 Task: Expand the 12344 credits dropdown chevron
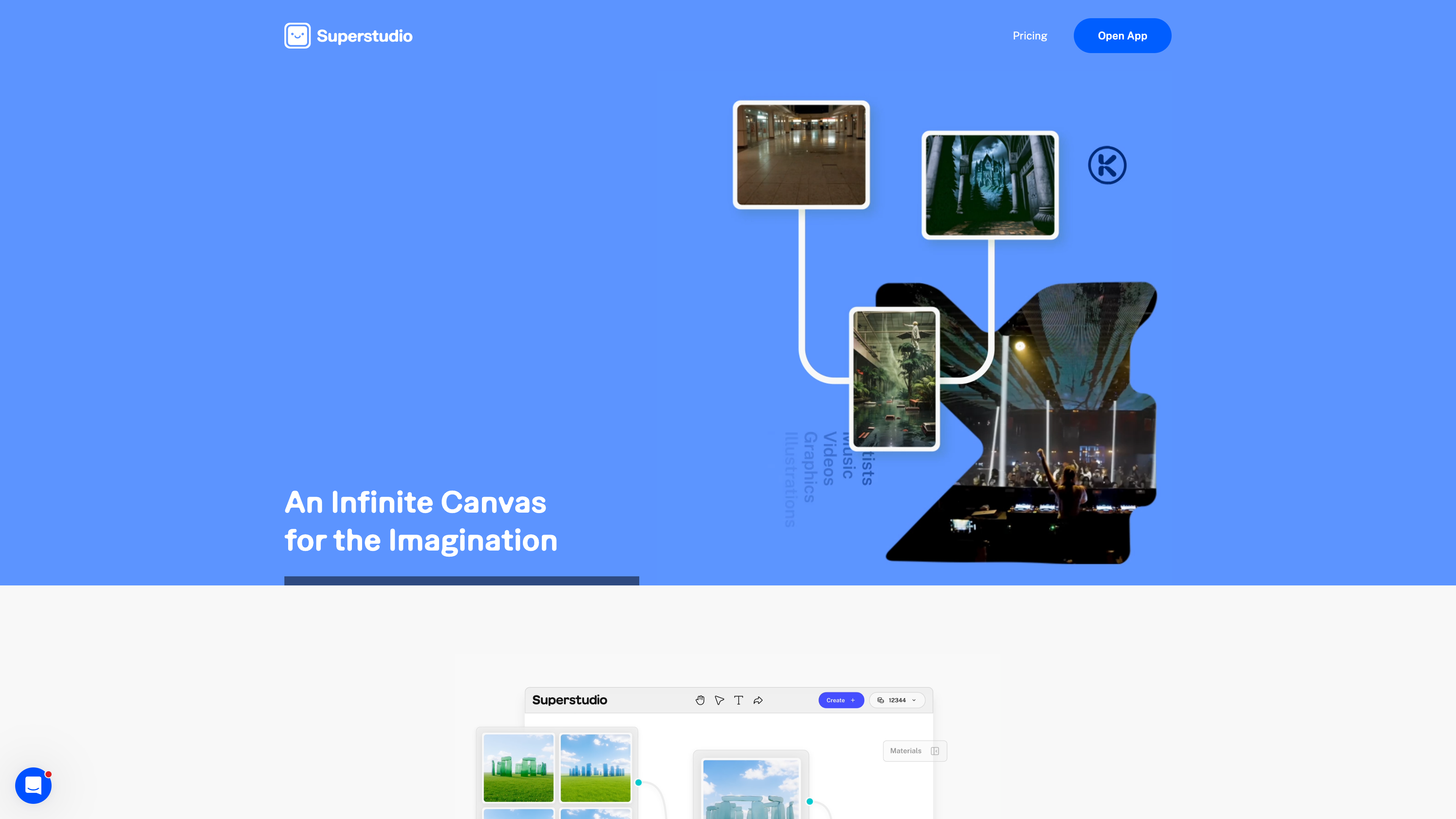914,700
